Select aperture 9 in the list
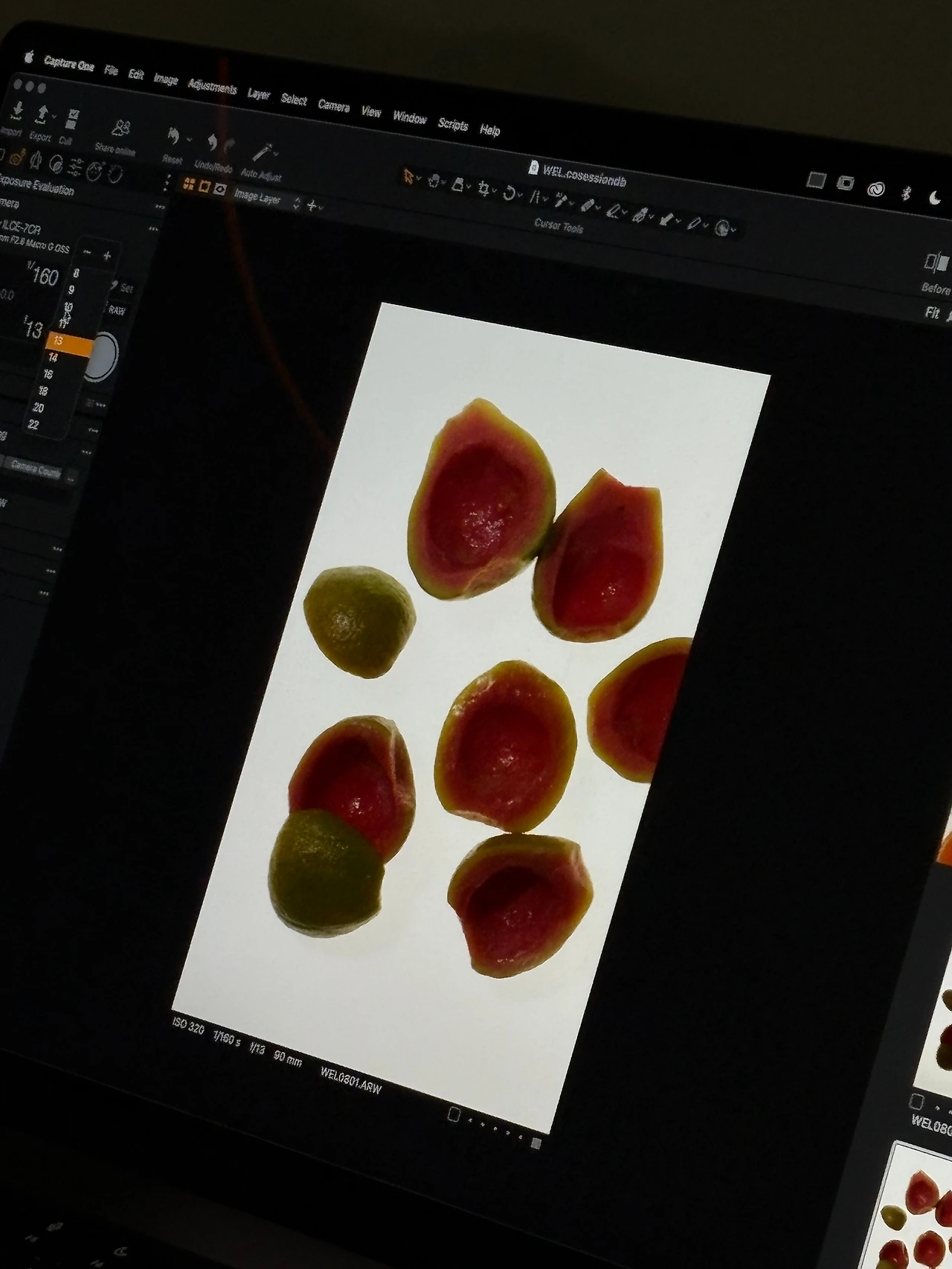Viewport: 952px width, 1269px height. coord(71,290)
